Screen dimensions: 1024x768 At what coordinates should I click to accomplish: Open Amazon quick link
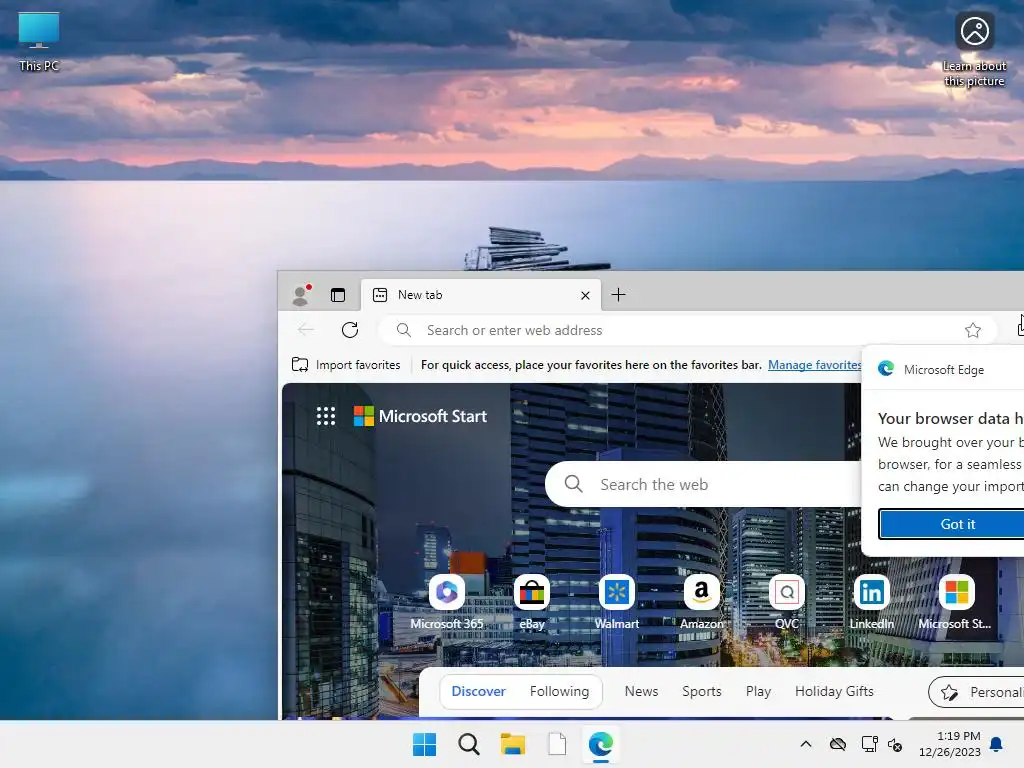tap(701, 602)
